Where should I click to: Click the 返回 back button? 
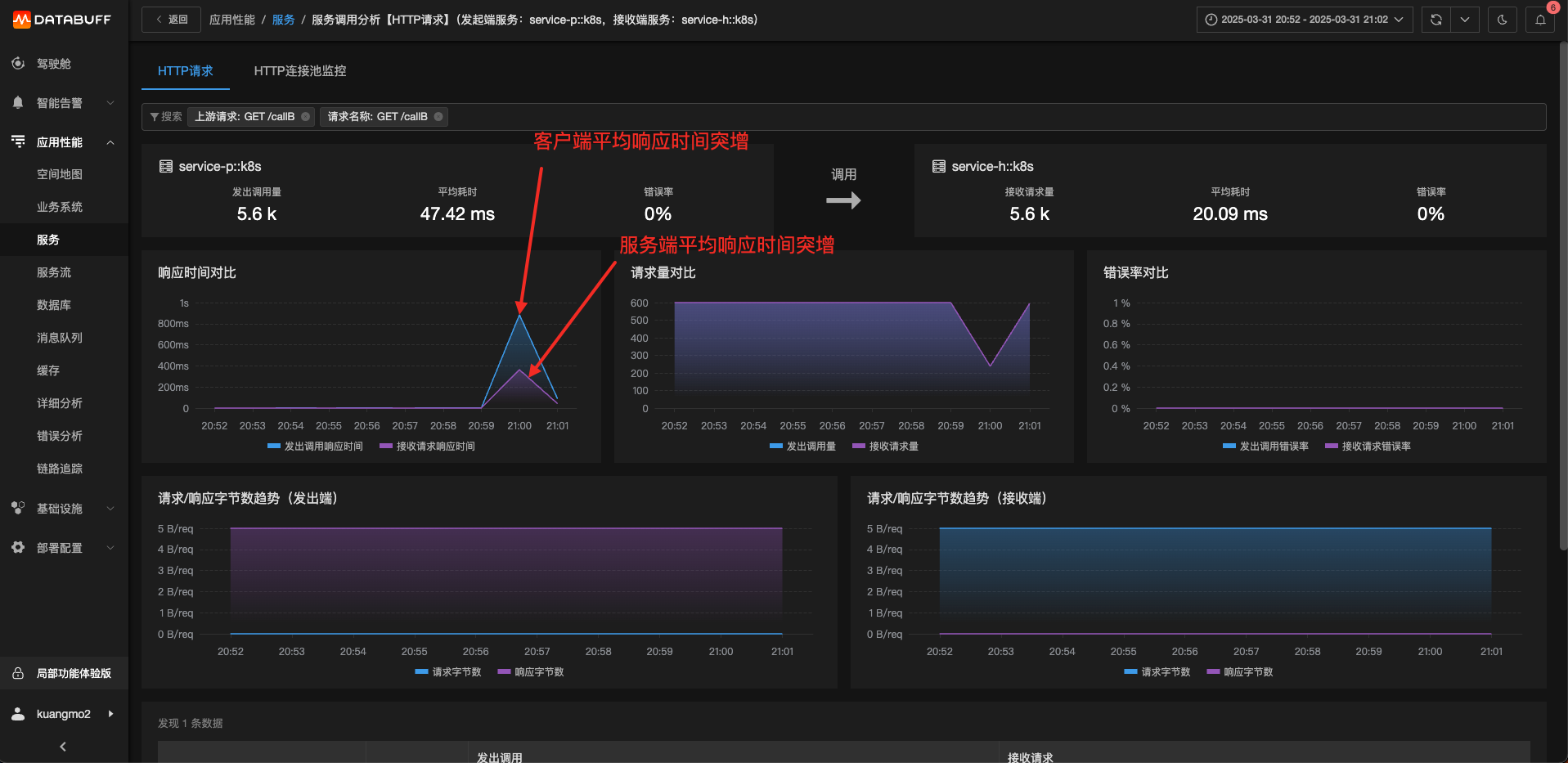pos(171,20)
